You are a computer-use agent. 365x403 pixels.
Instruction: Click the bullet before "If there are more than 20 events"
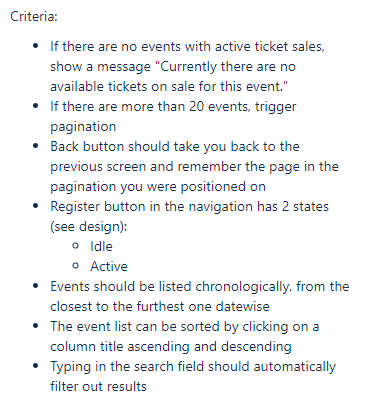[x=36, y=106]
